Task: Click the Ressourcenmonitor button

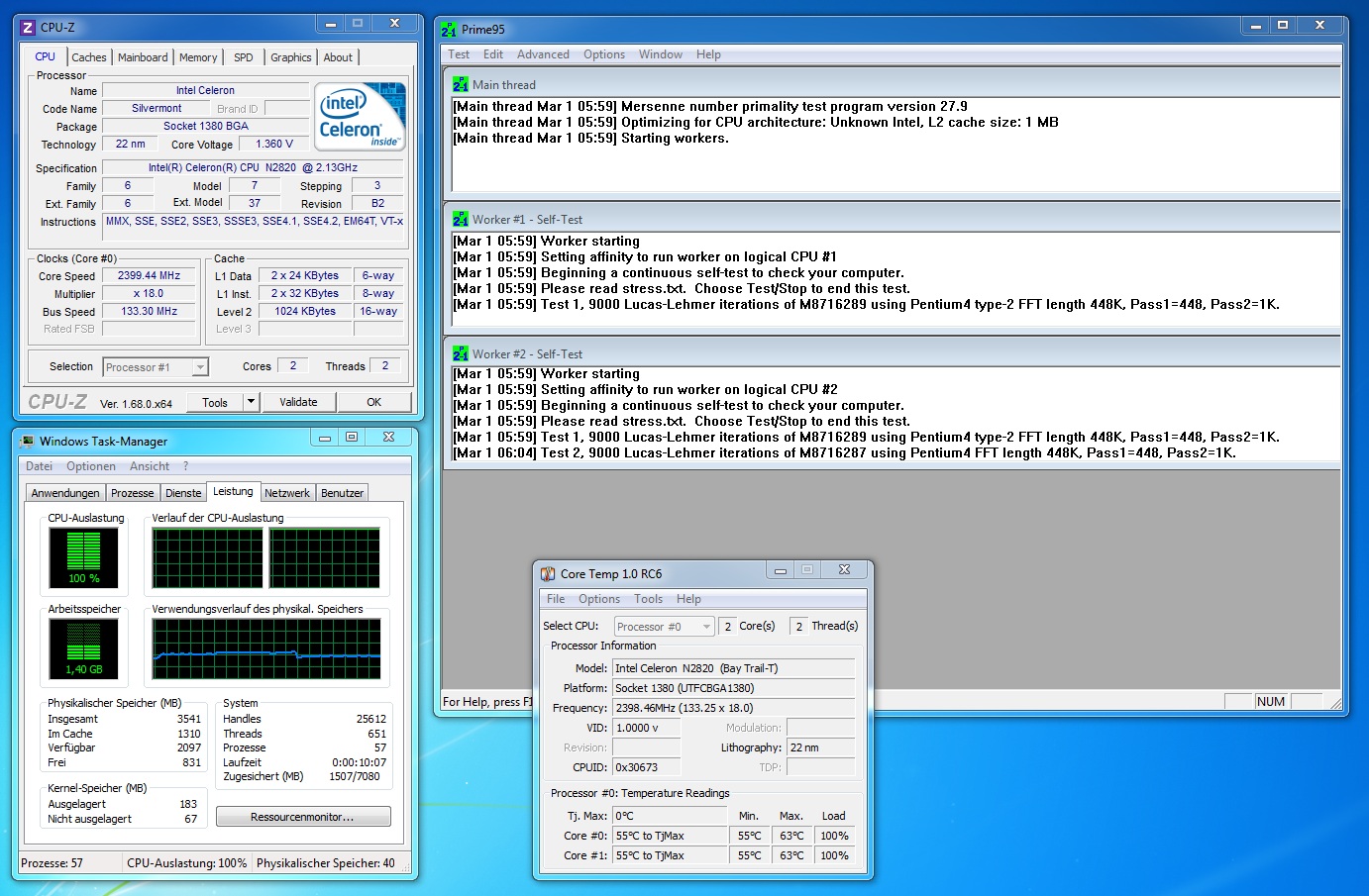Action: (303, 817)
